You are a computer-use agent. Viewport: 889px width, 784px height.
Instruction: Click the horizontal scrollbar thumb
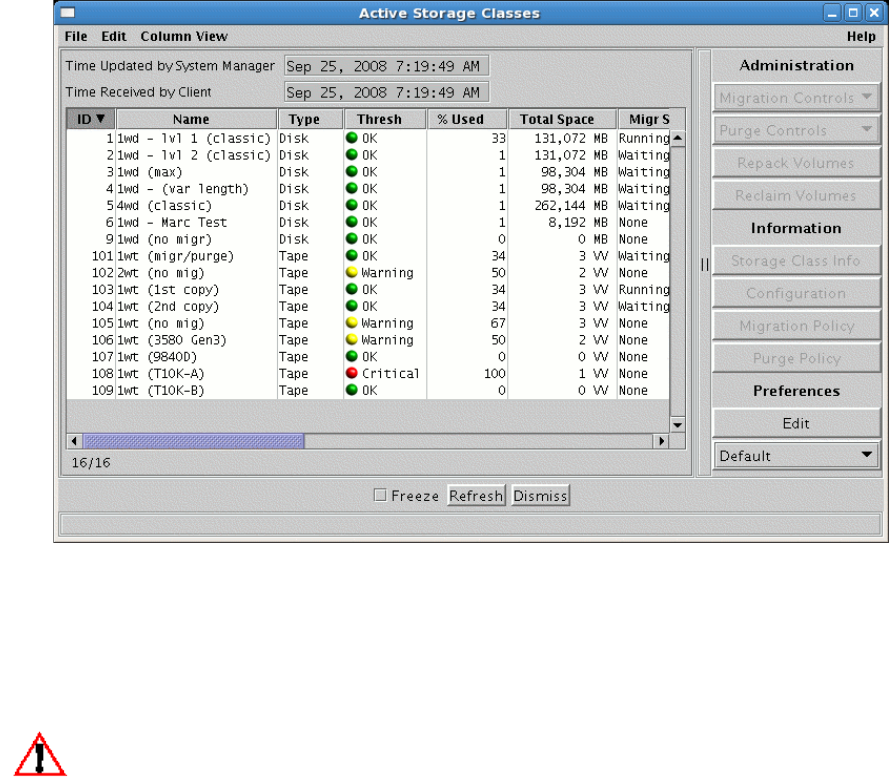(192, 441)
